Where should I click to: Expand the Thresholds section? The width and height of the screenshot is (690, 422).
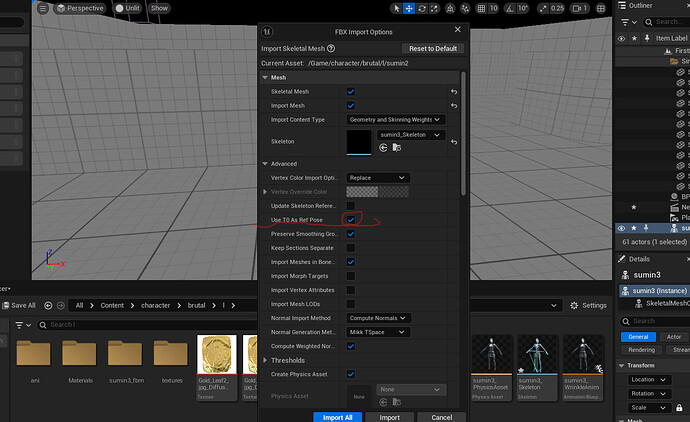(x=265, y=360)
